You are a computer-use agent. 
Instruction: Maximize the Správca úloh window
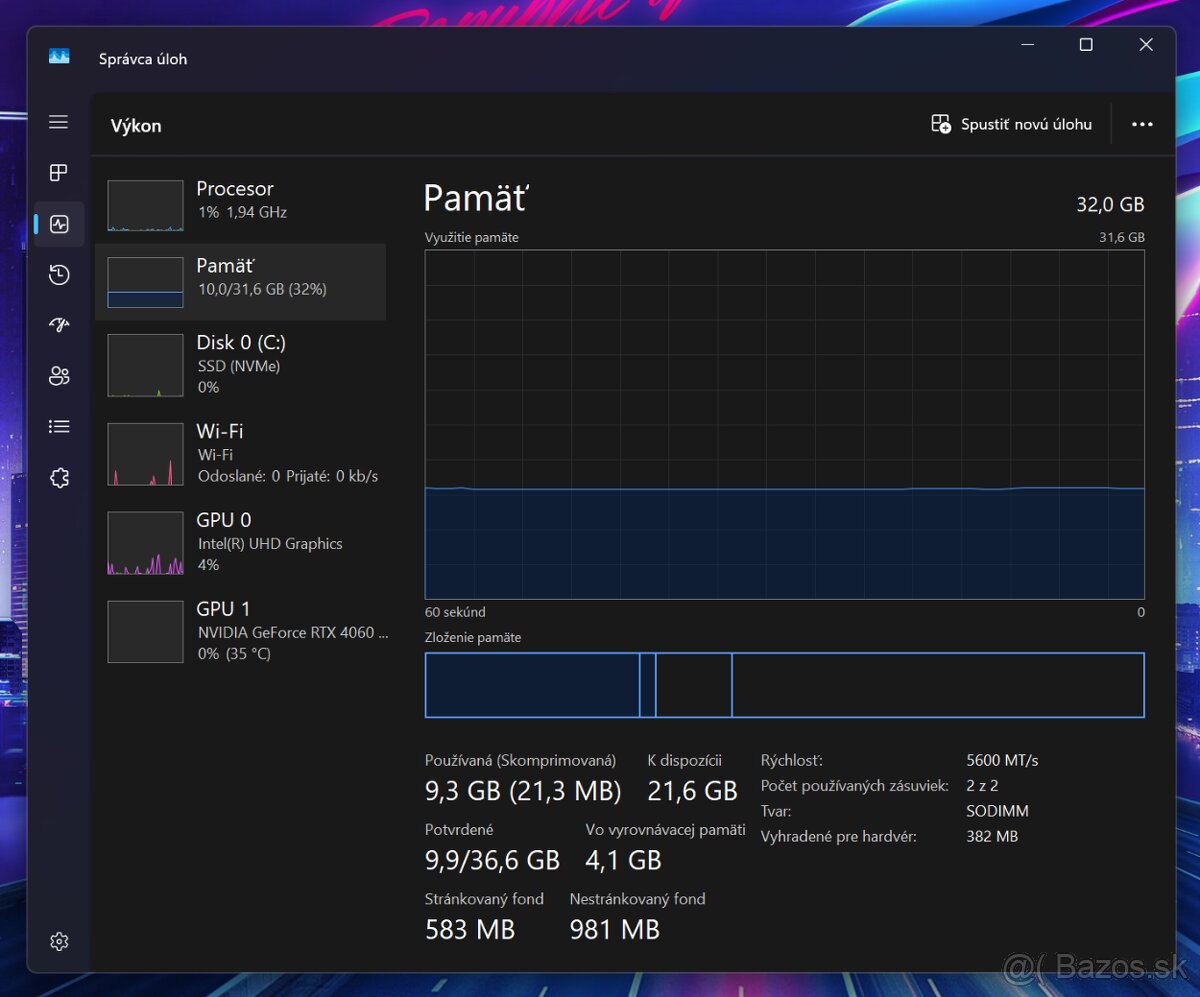point(1086,45)
